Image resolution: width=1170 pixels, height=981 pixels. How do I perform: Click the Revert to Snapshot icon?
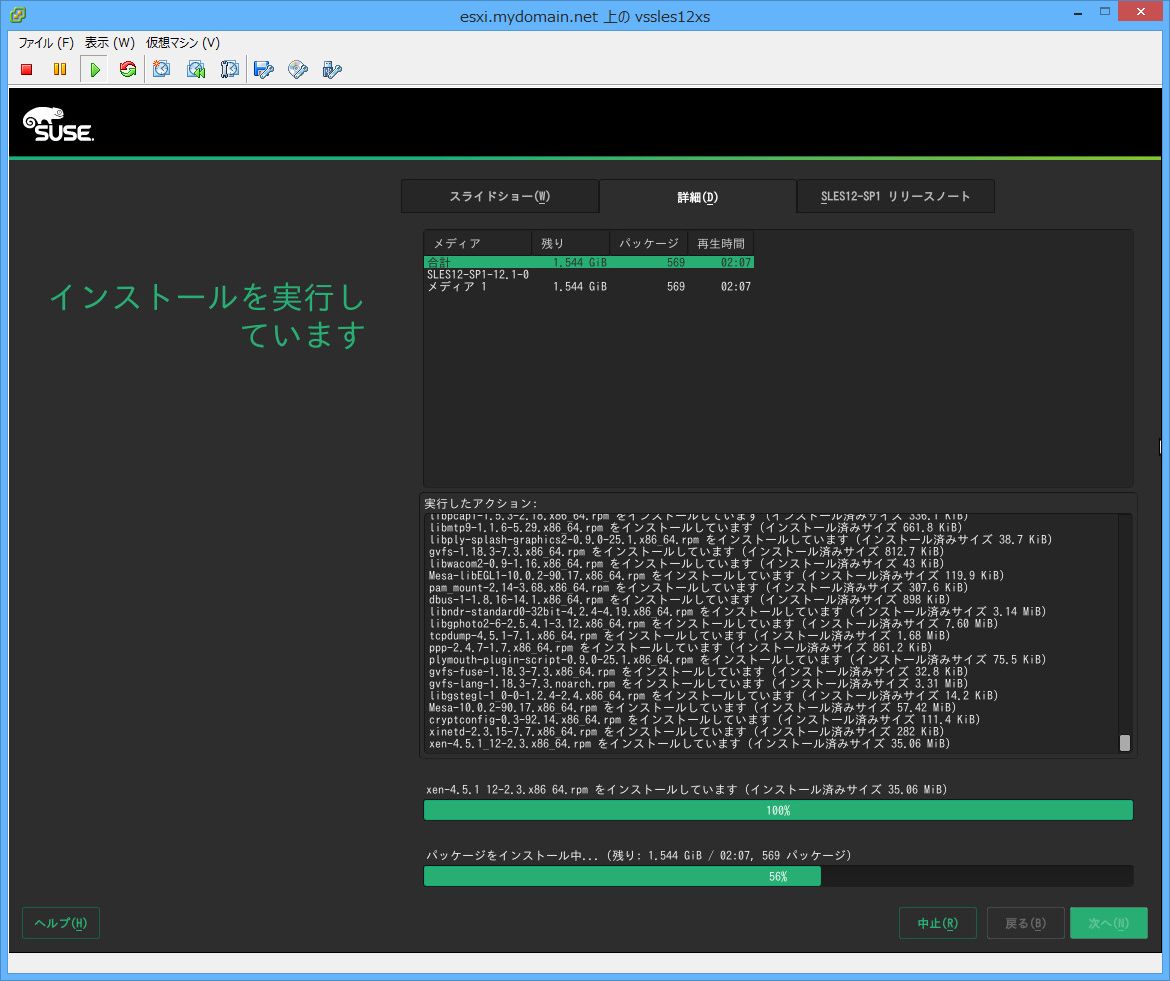click(x=196, y=69)
